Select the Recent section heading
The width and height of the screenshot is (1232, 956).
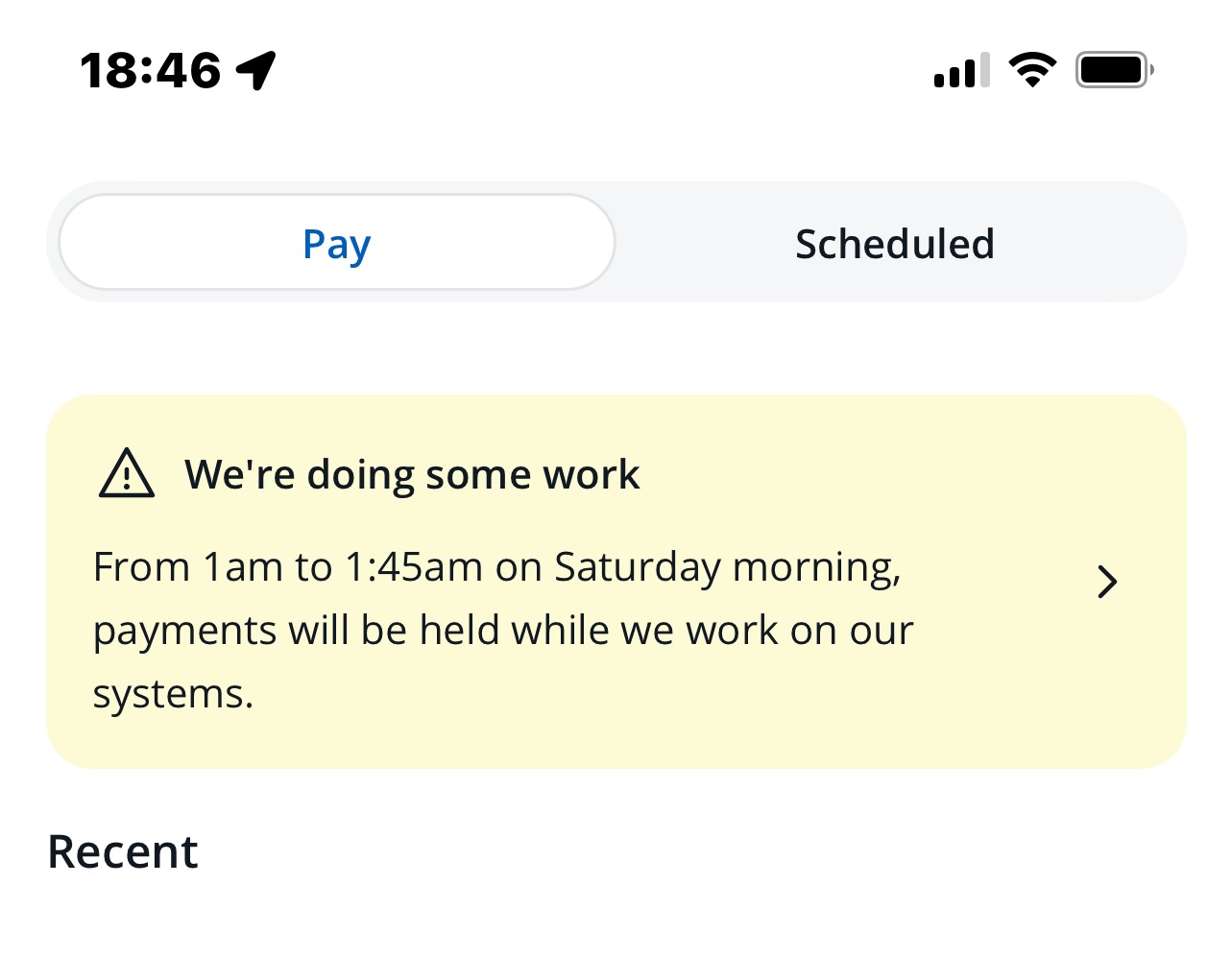123,851
